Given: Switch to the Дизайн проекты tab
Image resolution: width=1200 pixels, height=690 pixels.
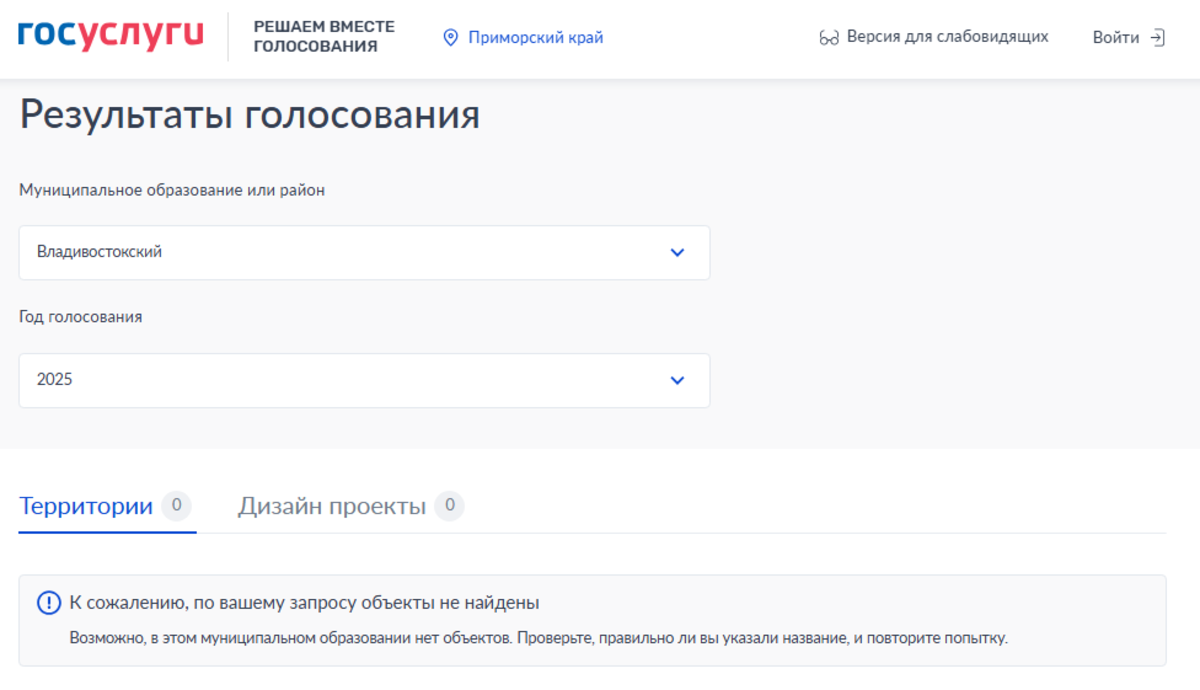Looking at the screenshot, I should tap(331, 506).
